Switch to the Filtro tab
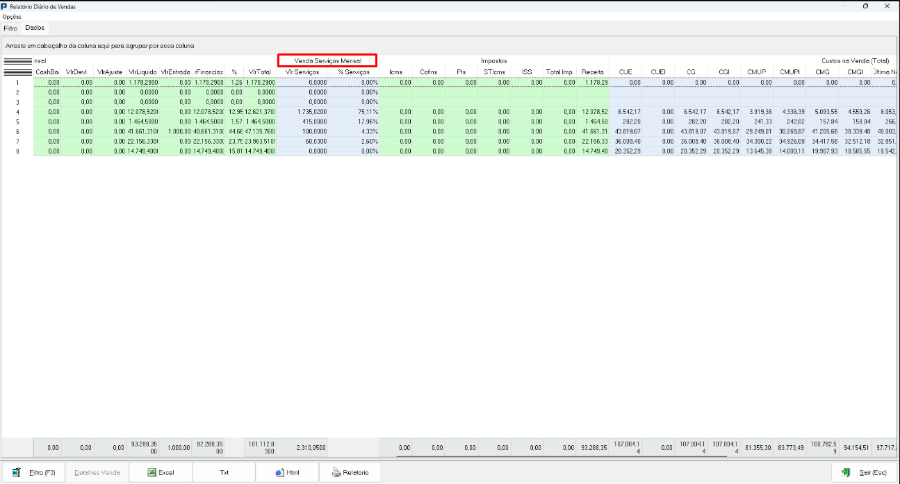Image resolution: width=900 pixels, height=484 pixels. click(10, 28)
